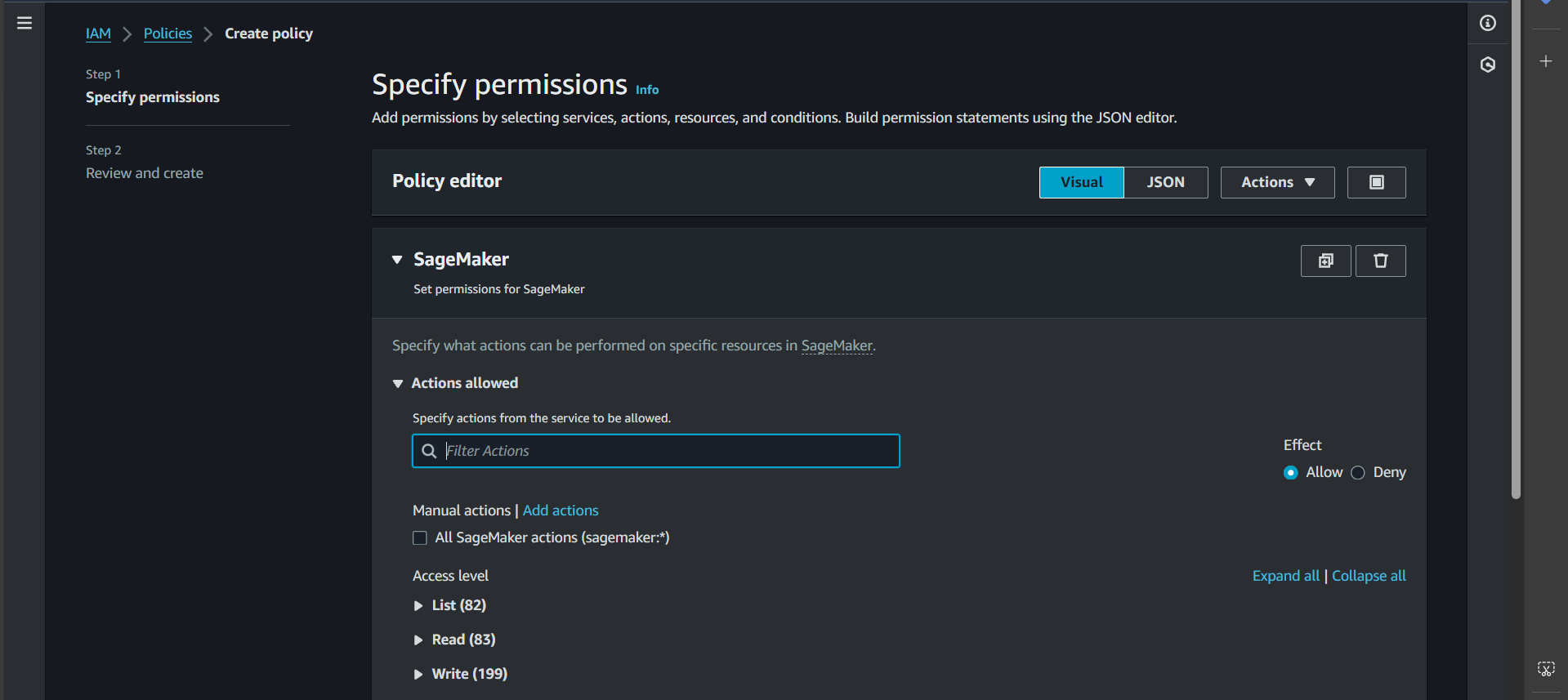1568x700 pixels.
Task: Switch to the Visual editor tab
Action: (x=1082, y=182)
